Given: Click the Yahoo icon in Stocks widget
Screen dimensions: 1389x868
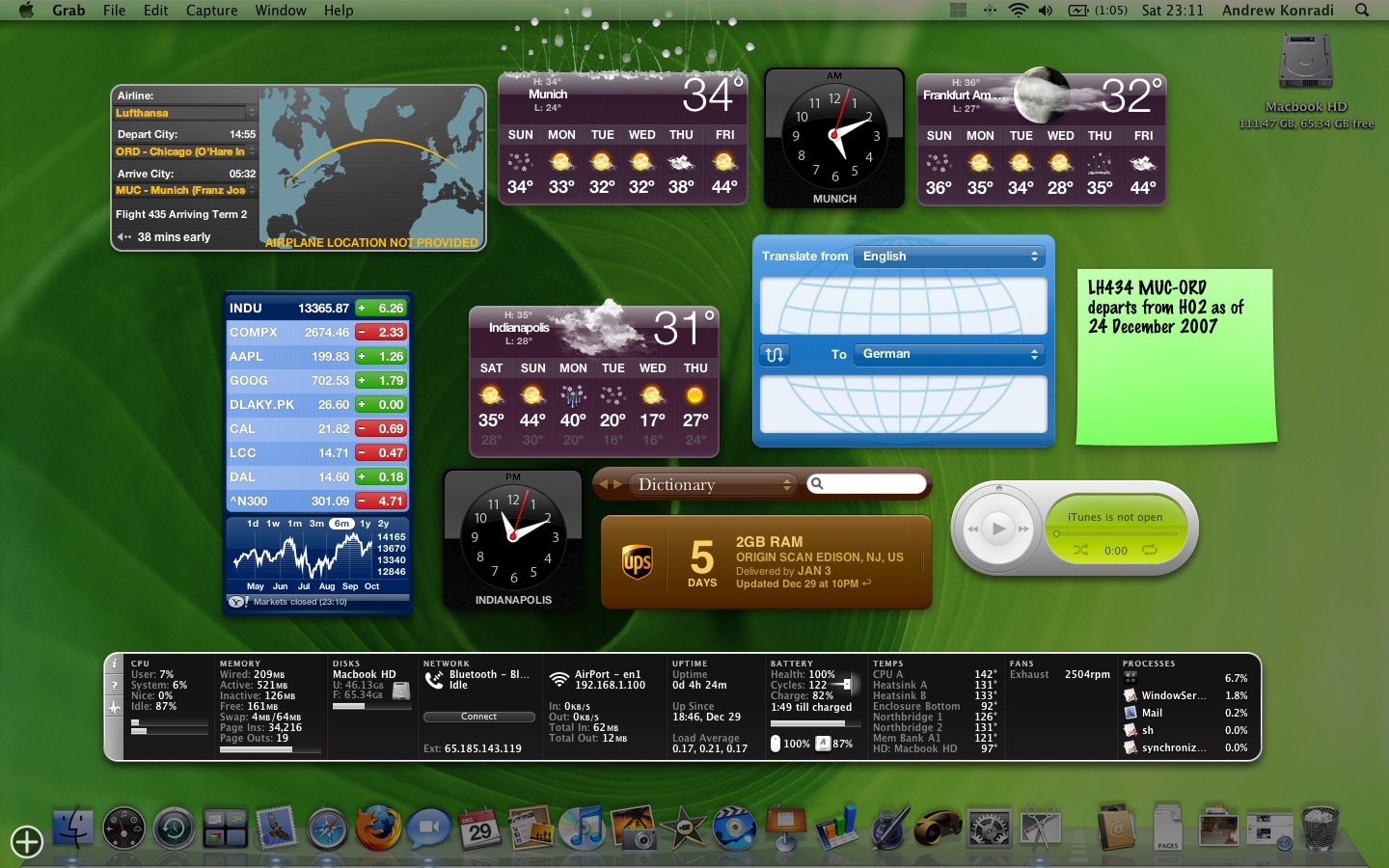Looking at the screenshot, I should coord(237,601).
